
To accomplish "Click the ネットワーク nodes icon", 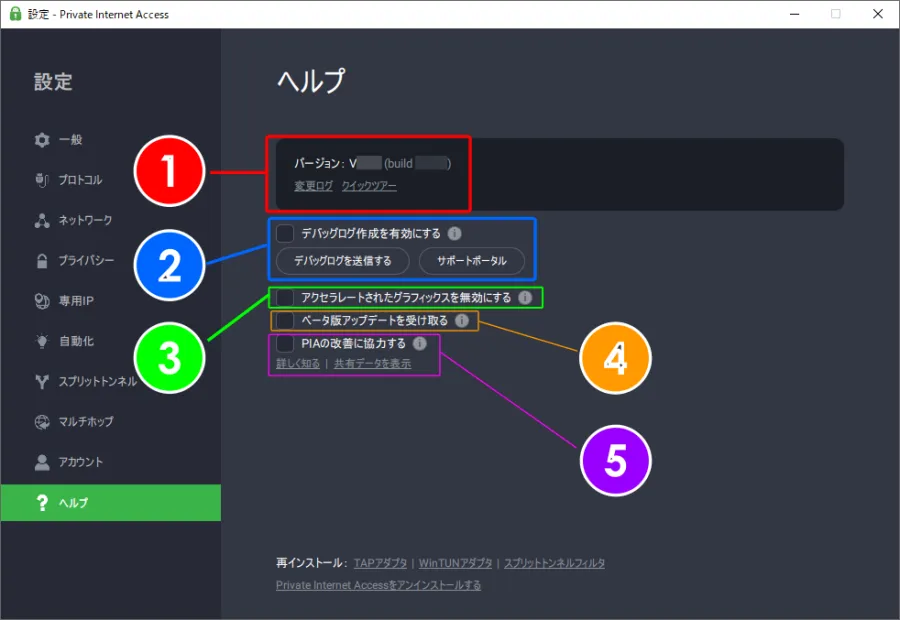I will coord(42,220).
